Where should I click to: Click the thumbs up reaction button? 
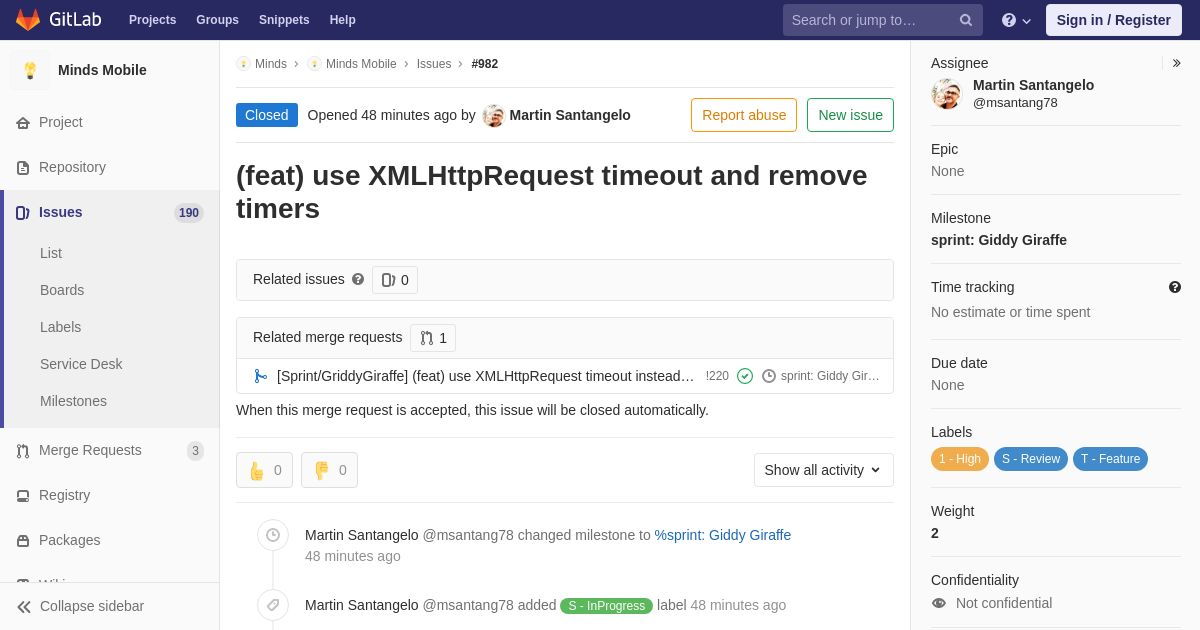click(264, 470)
